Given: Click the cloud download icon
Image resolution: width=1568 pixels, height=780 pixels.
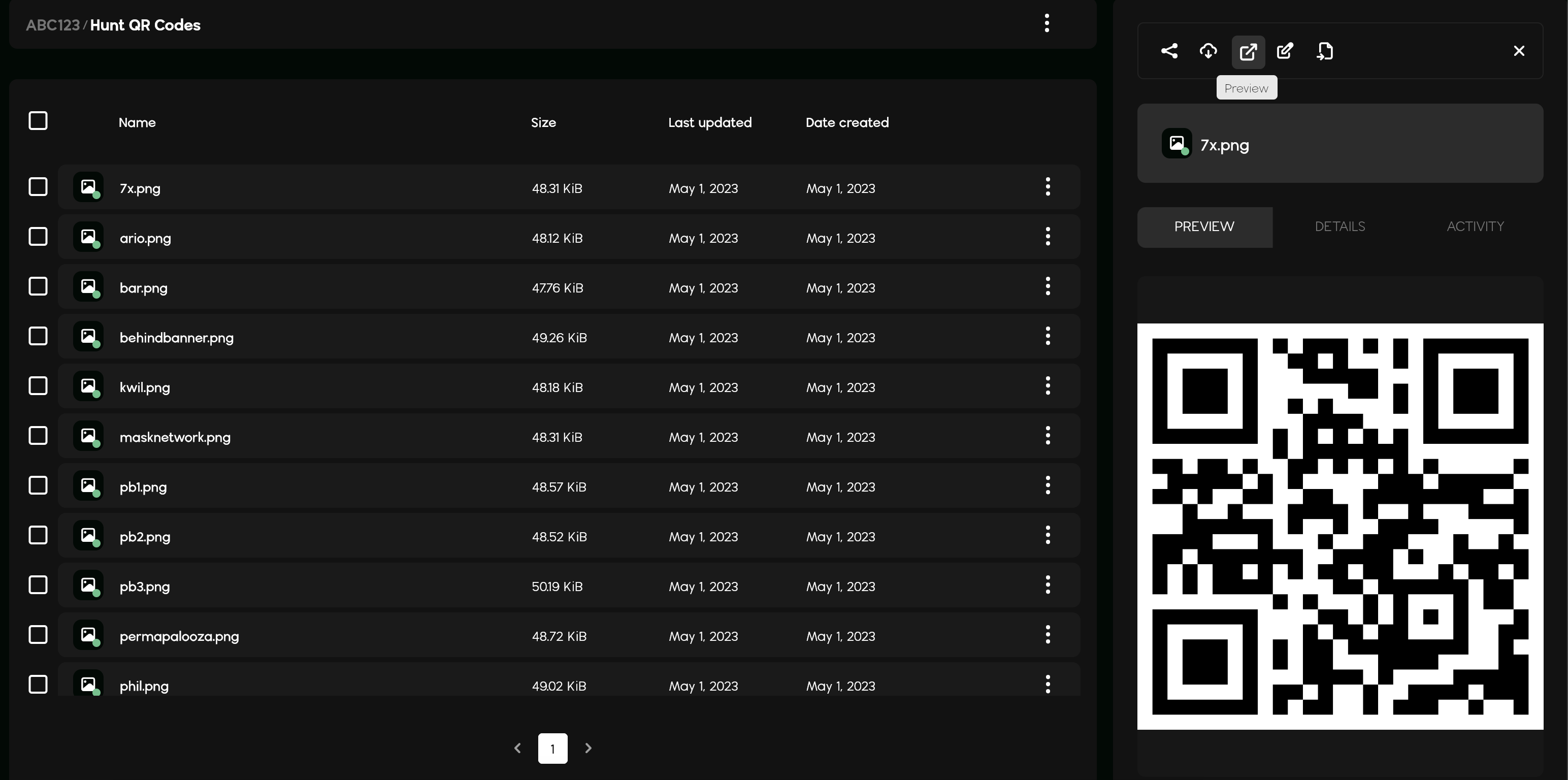Looking at the screenshot, I should (x=1208, y=51).
